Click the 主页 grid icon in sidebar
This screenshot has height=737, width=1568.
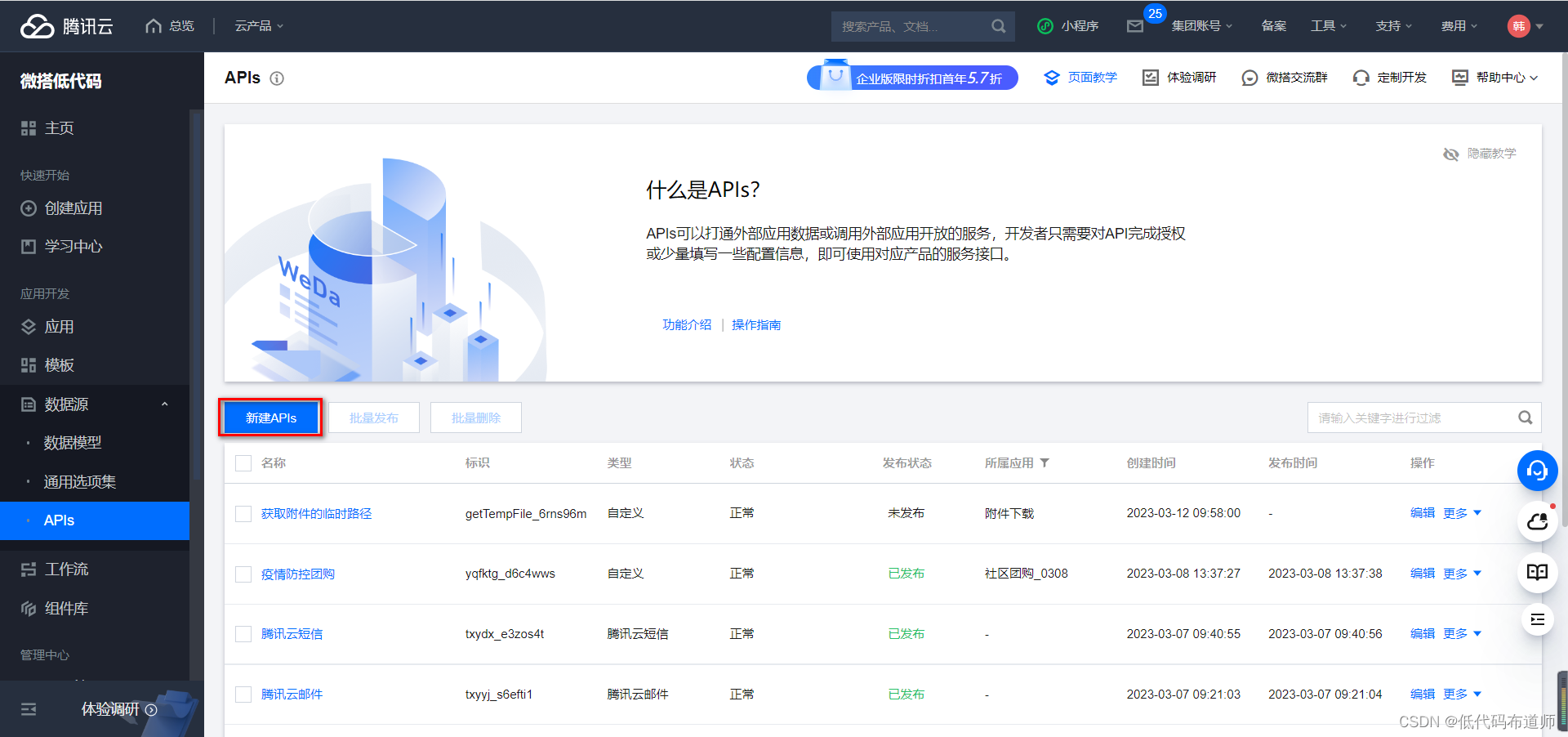pos(29,128)
